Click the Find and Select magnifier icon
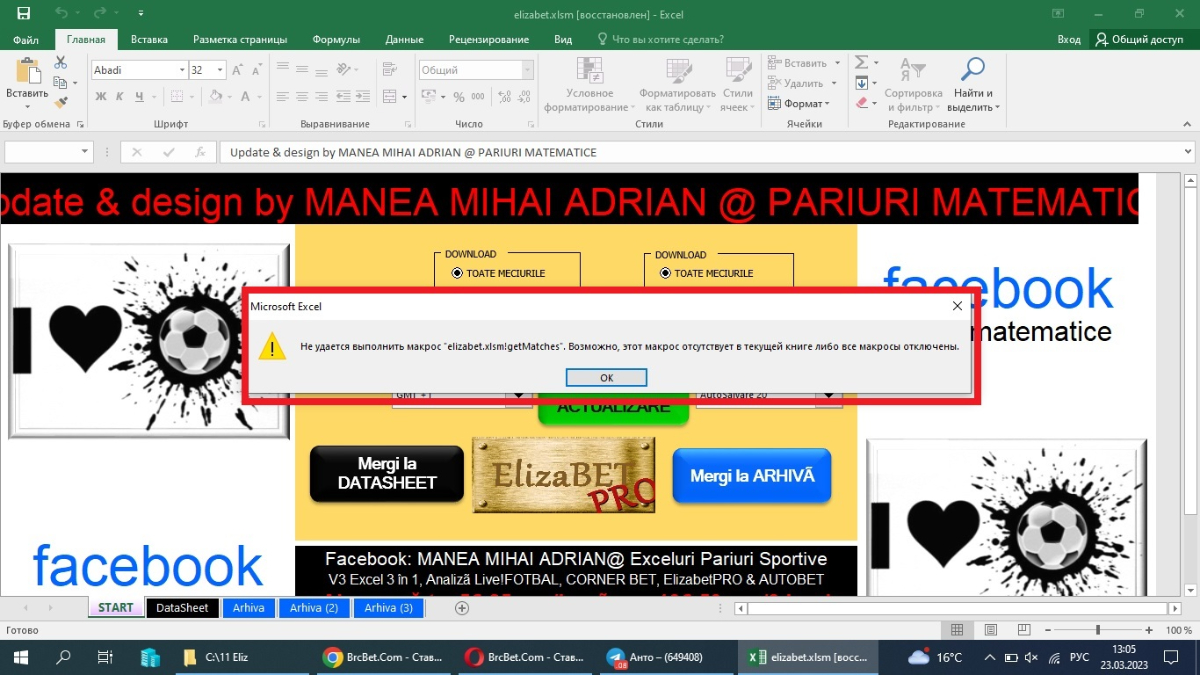1200x675 pixels. (972, 69)
